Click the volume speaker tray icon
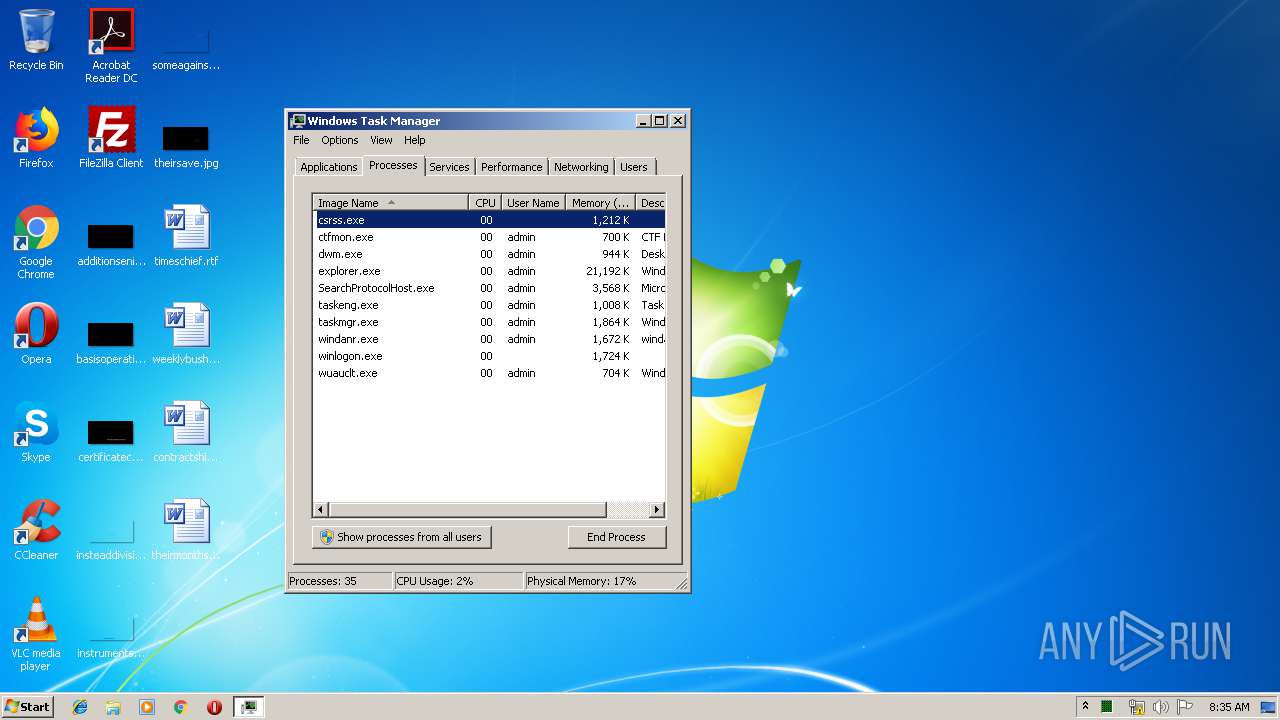This screenshot has width=1280, height=720. coord(1160,707)
